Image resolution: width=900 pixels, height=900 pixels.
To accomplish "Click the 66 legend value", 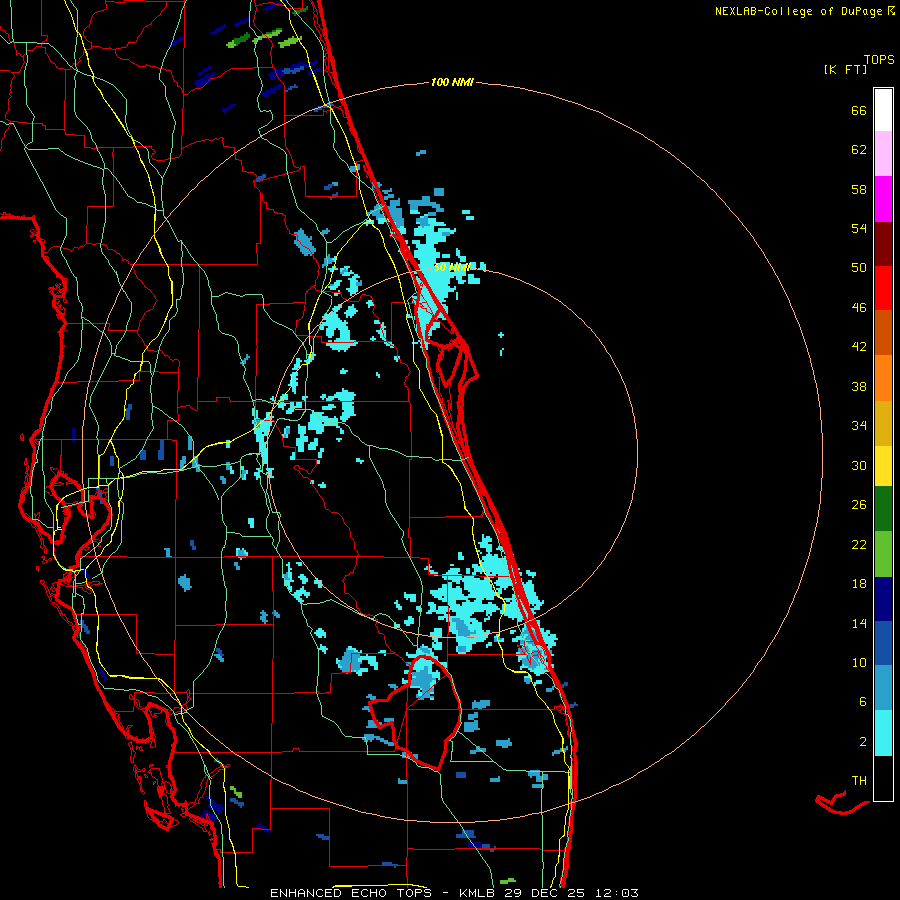I will pos(859,111).
